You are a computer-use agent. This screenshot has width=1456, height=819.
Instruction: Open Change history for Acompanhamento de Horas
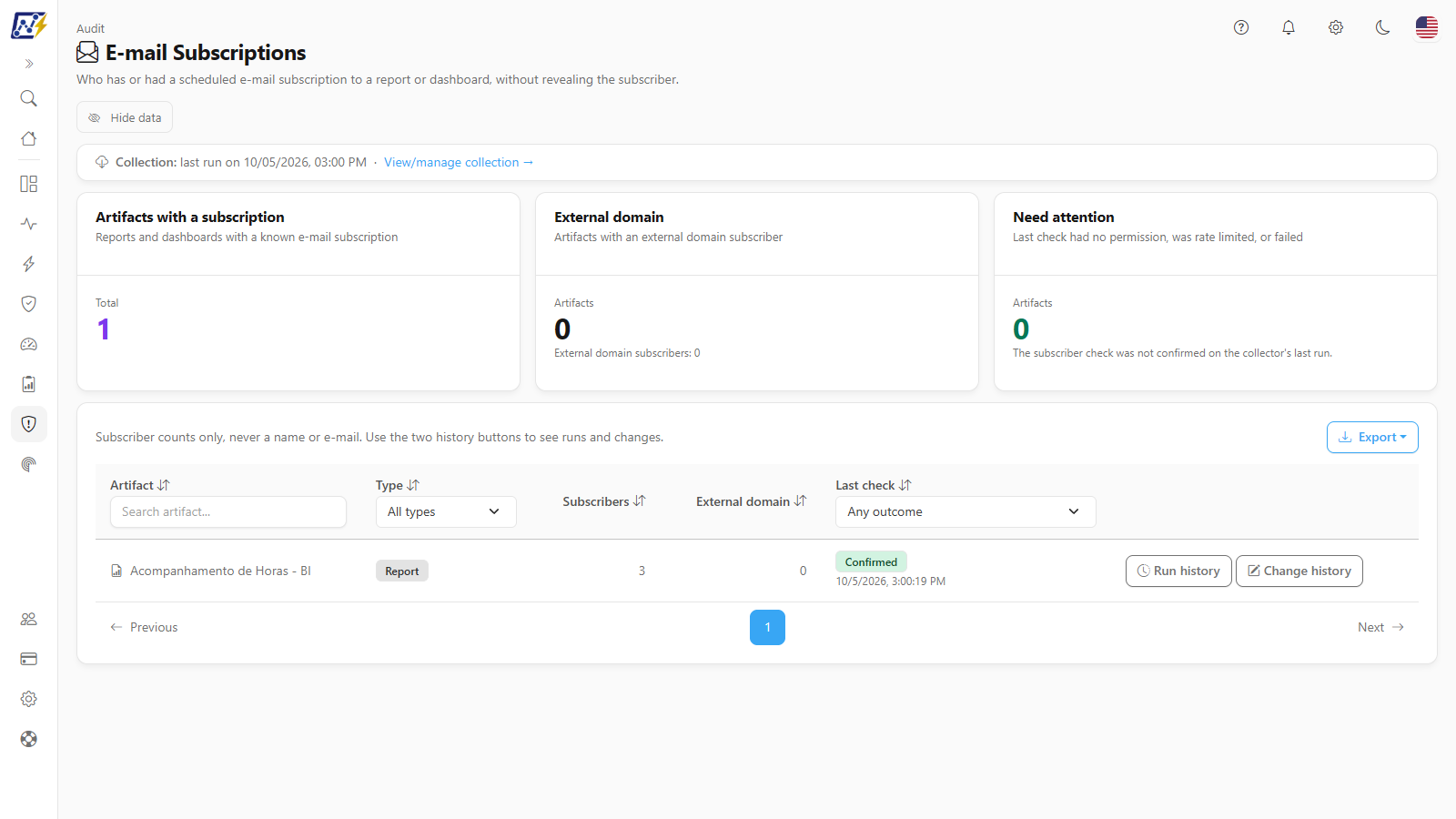pyautogui.click(x=1299, y=571)
